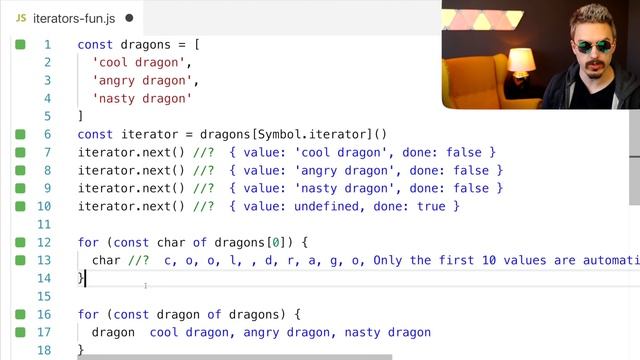Click the green coverage marker on line 12

pos(20,242)
